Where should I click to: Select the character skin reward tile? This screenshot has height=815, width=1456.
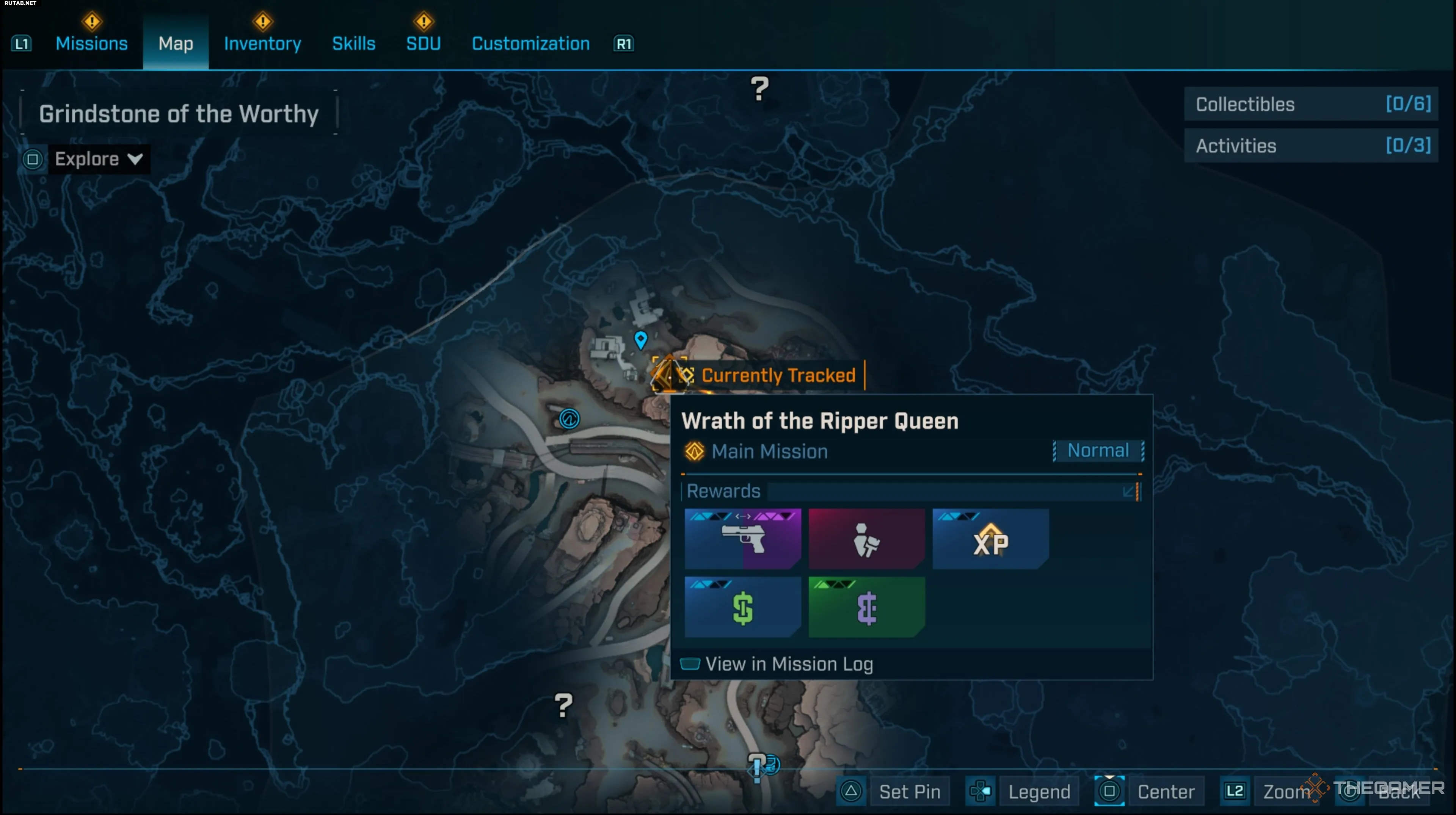click(866, 539)
